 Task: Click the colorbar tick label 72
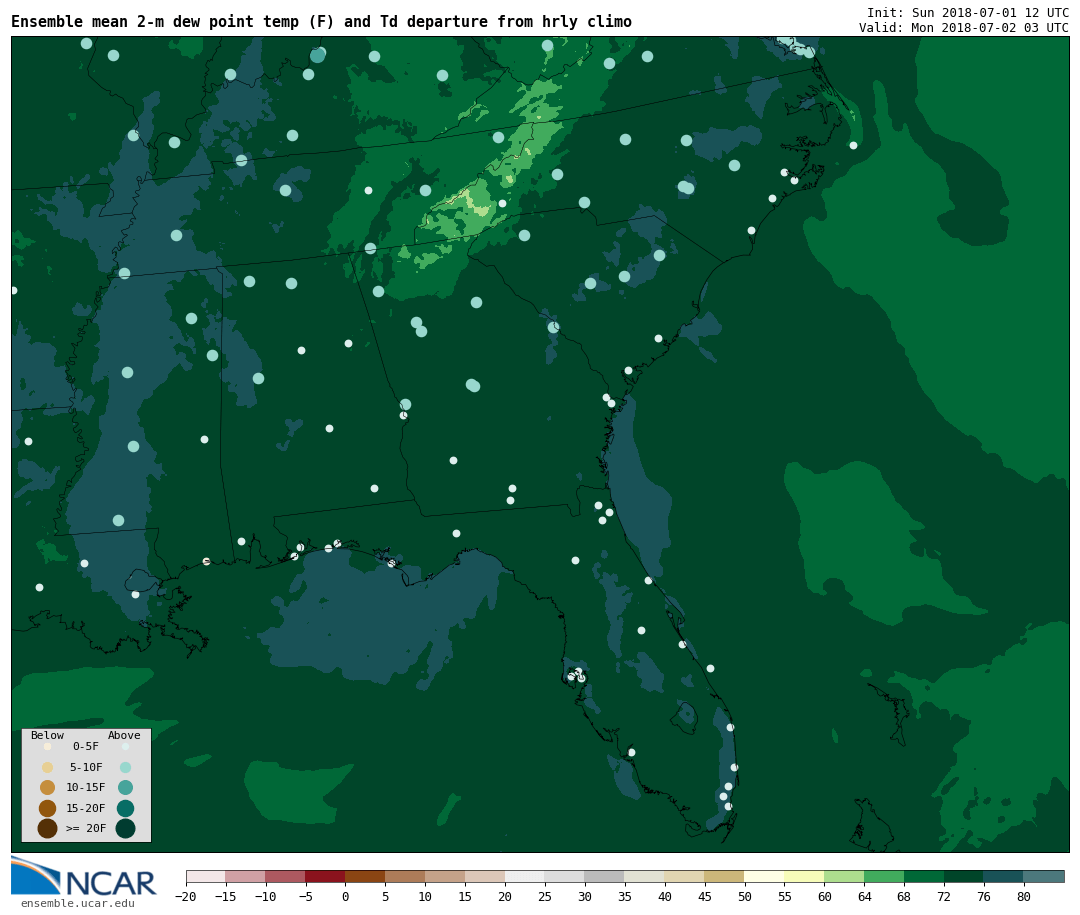click(944, 896)
